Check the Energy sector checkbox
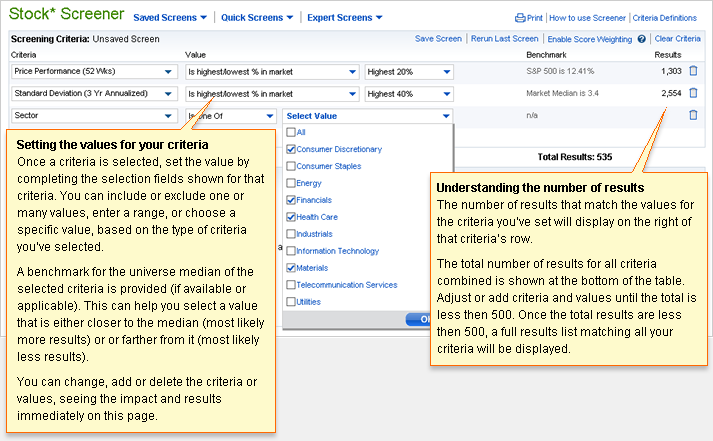 pos(291,183)
